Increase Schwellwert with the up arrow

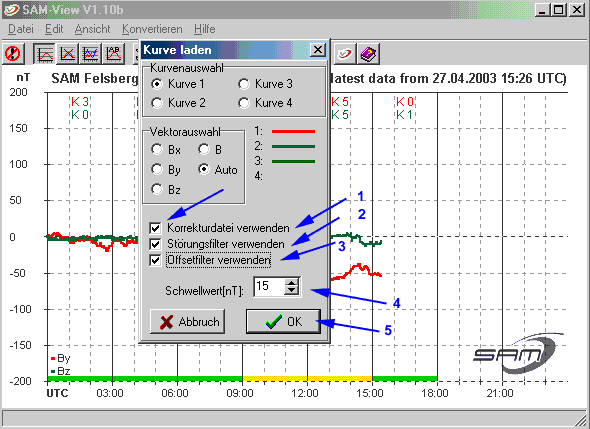coord(292,282)
